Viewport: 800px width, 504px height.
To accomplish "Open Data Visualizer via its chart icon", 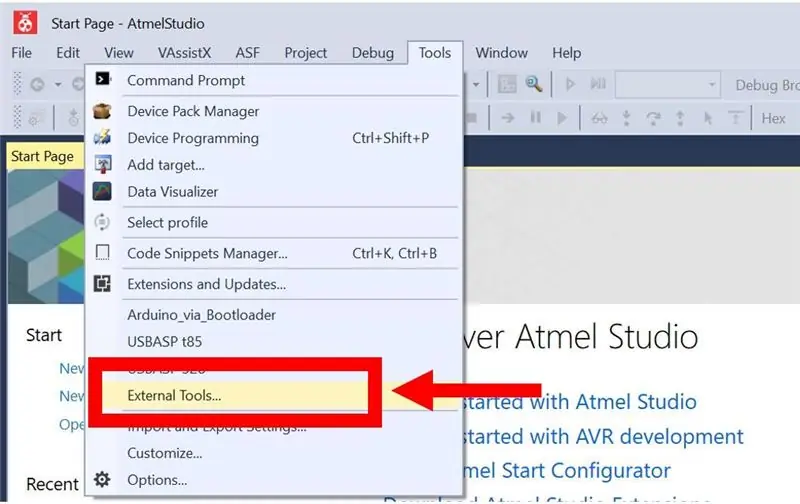I will click(x=102, y=191).
